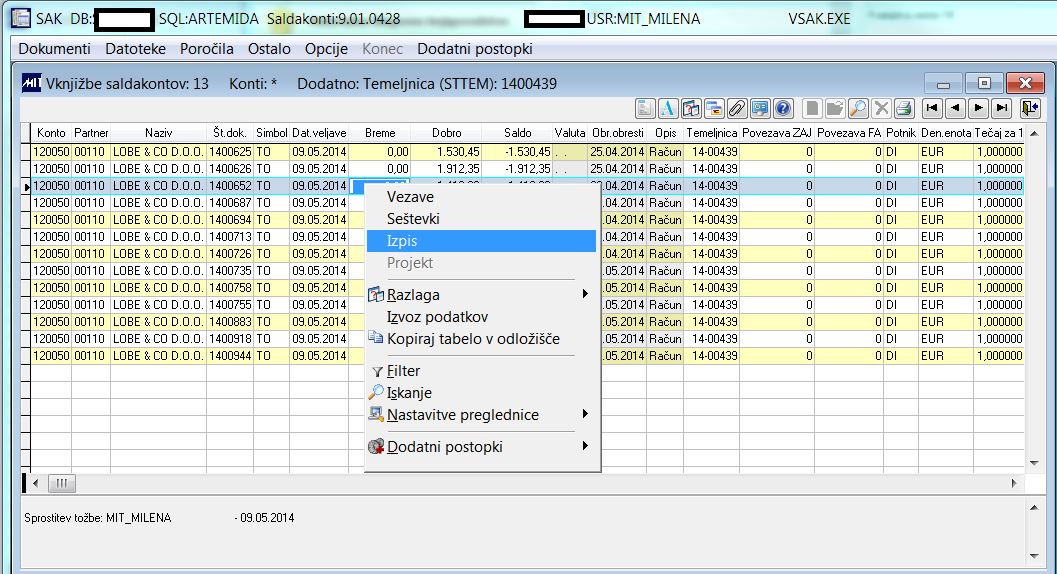Open the Datoteke menu
The image size is (1057, 574).
click(135, 49)
